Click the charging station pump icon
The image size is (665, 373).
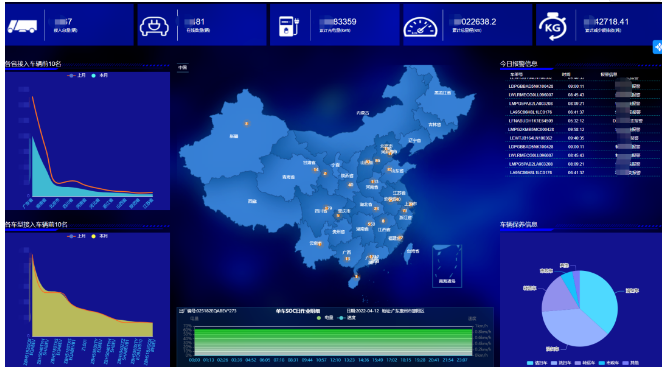[289, 26]
